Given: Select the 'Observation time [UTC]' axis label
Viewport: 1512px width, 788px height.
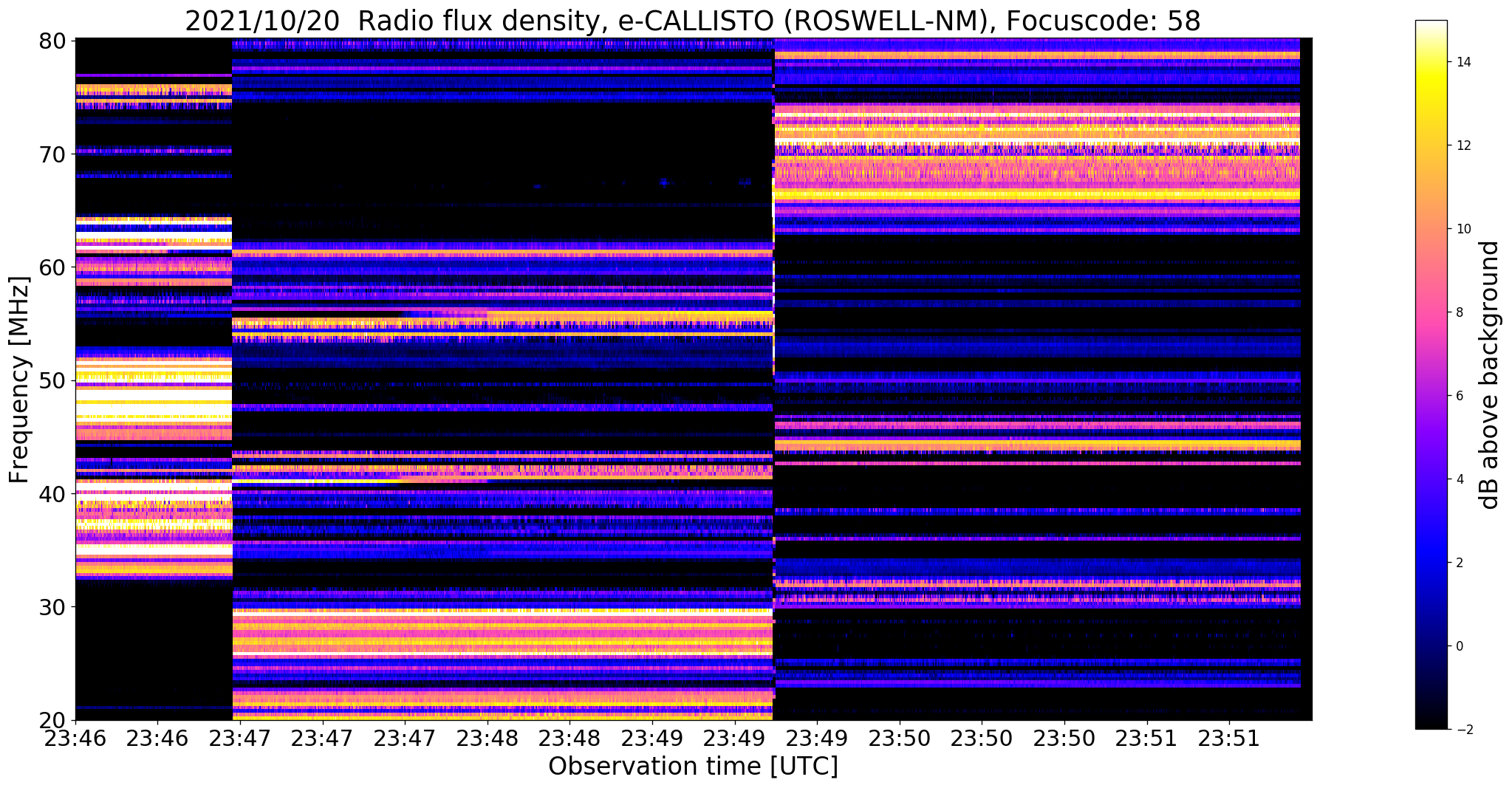Looking at the screenshot, I should click(693, 767).
